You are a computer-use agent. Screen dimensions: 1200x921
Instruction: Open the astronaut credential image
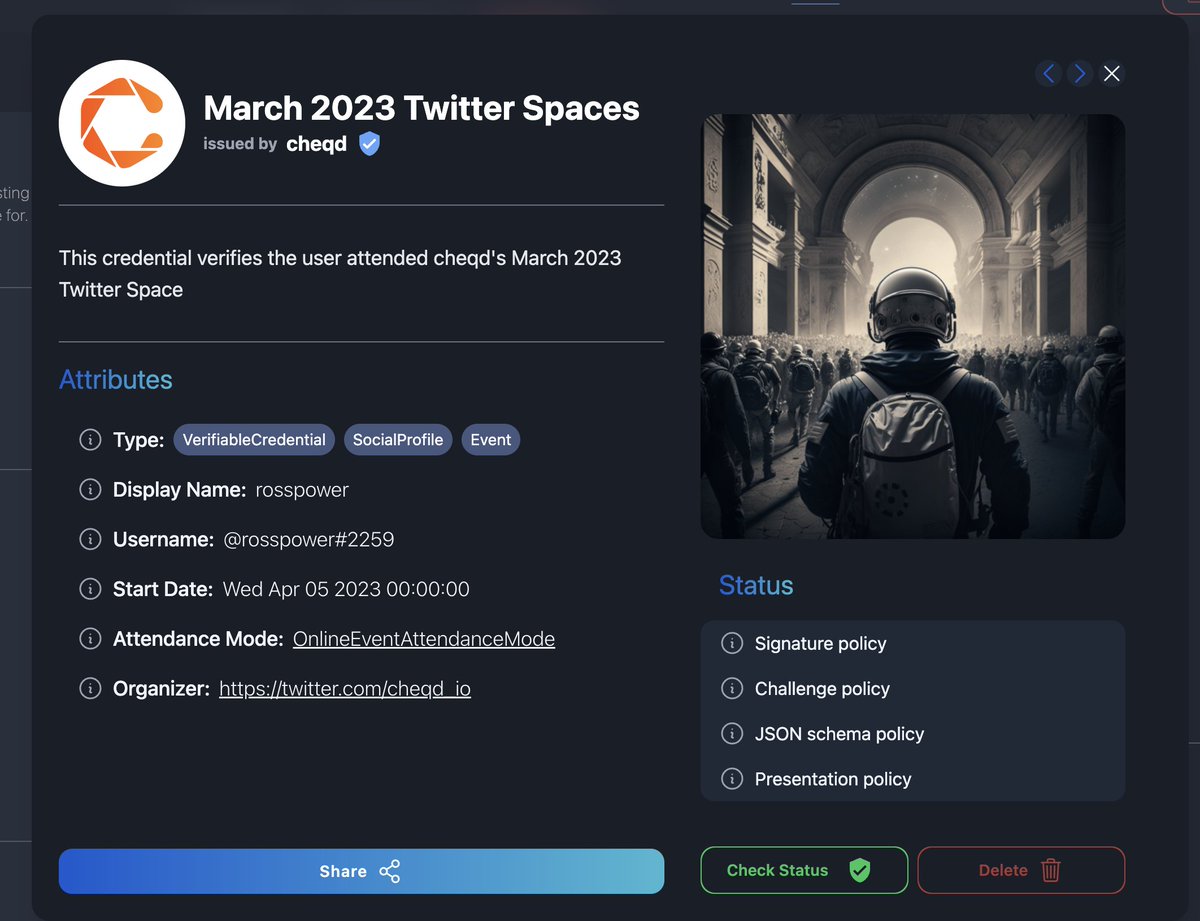pos(913,326)
